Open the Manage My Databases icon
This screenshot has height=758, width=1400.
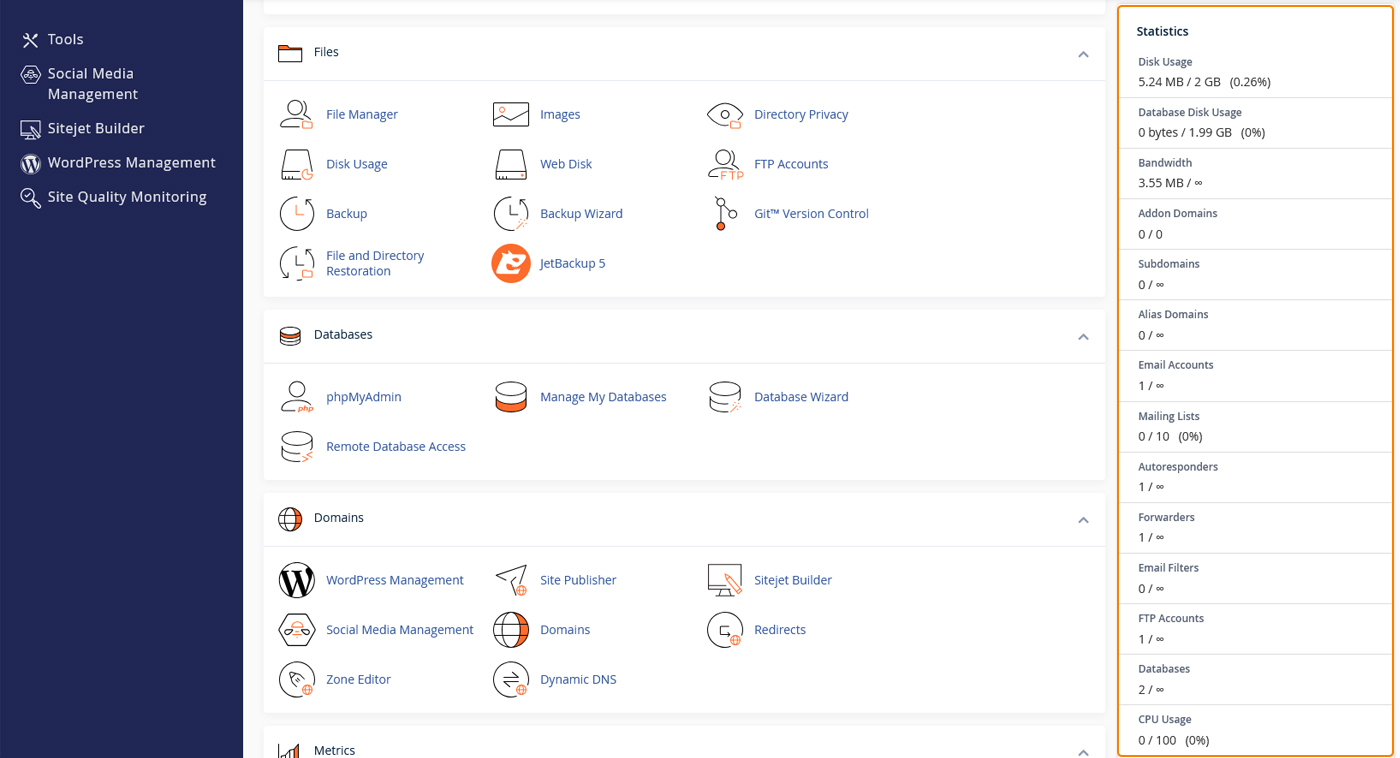pos(511,397)
